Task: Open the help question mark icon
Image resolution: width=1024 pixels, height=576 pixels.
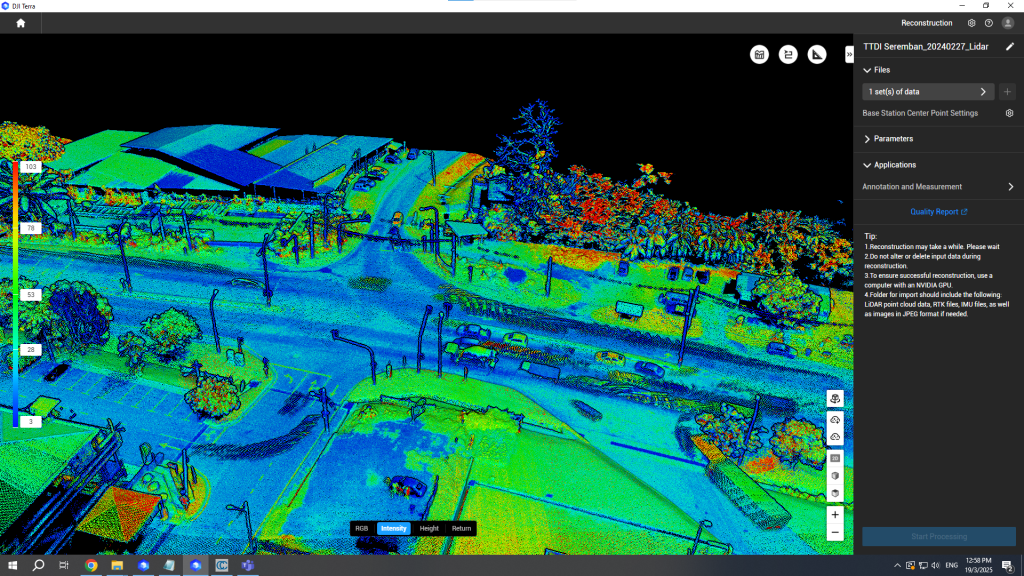Action: [989, 23]
